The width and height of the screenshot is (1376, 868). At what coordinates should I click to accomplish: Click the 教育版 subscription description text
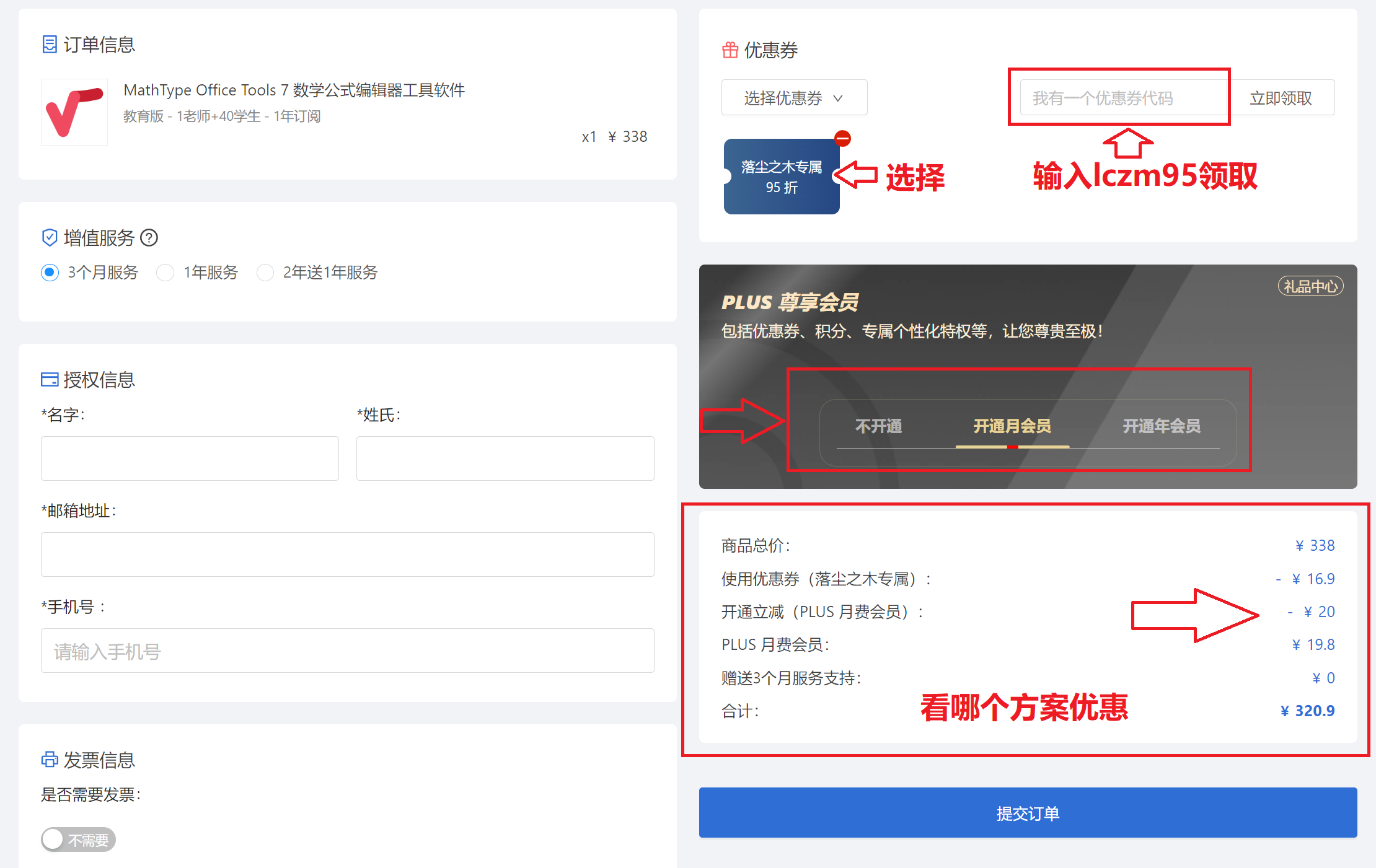pos(222,116)
